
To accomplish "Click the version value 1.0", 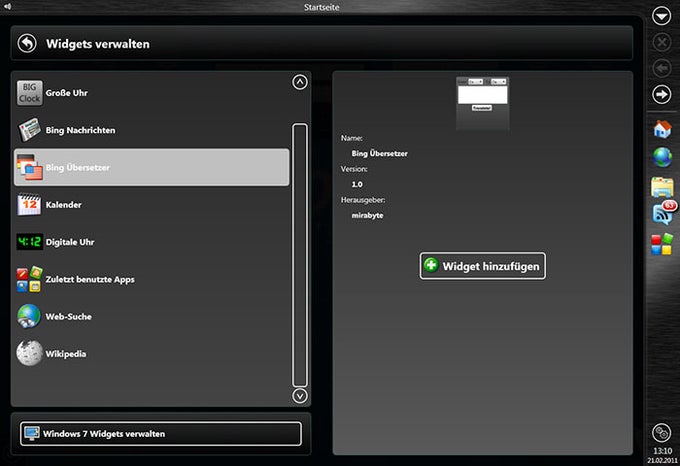I will coord(357,184).
